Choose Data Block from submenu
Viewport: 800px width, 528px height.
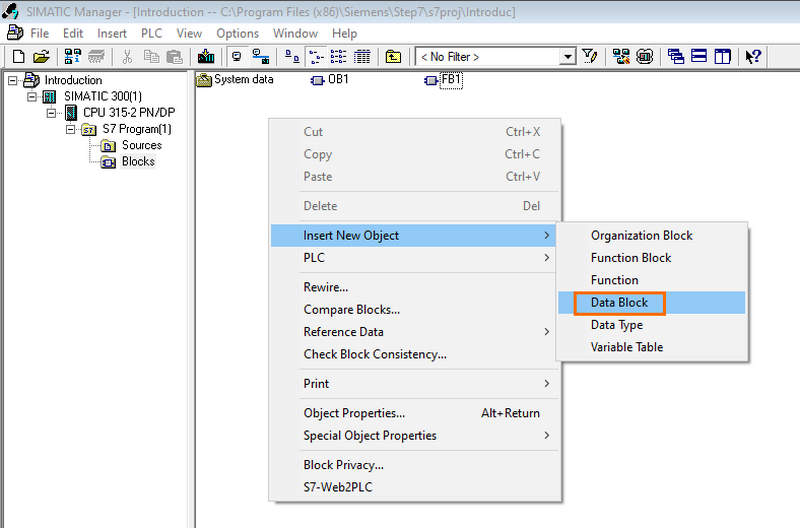652,303
